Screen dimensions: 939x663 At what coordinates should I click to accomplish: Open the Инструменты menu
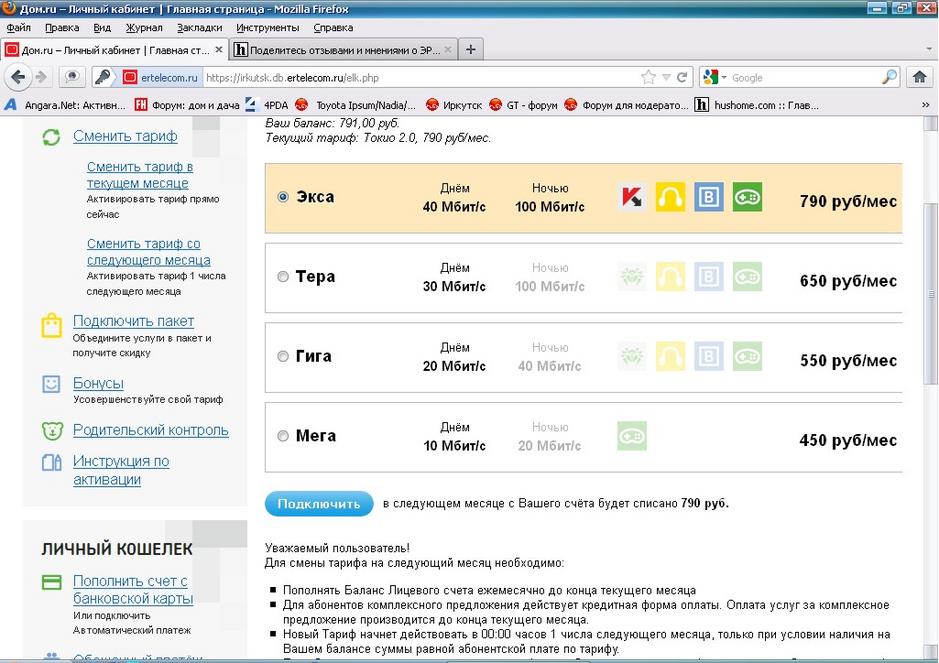click(x=267, y=28)
